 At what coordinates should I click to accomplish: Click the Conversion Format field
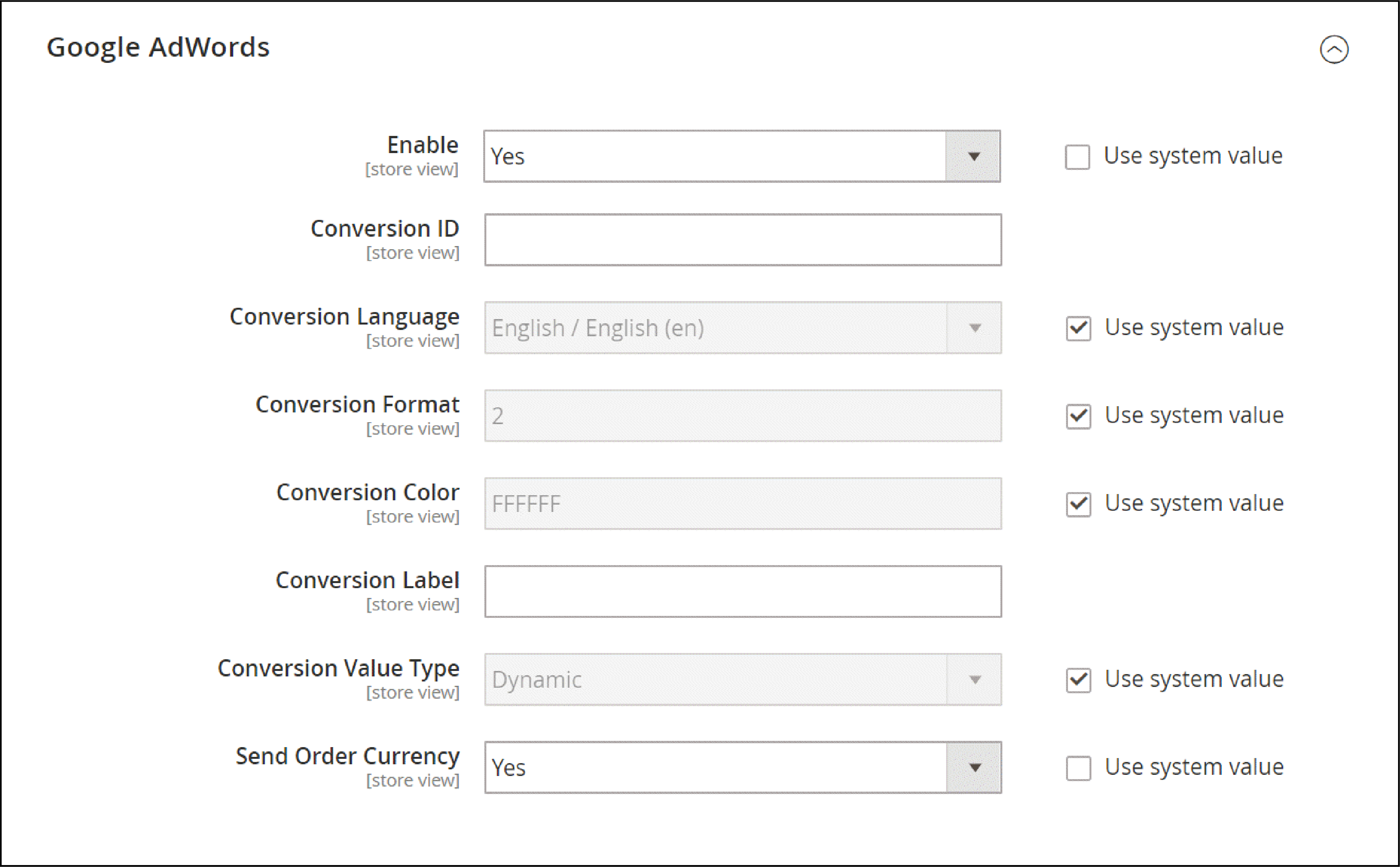coord(743,416)
